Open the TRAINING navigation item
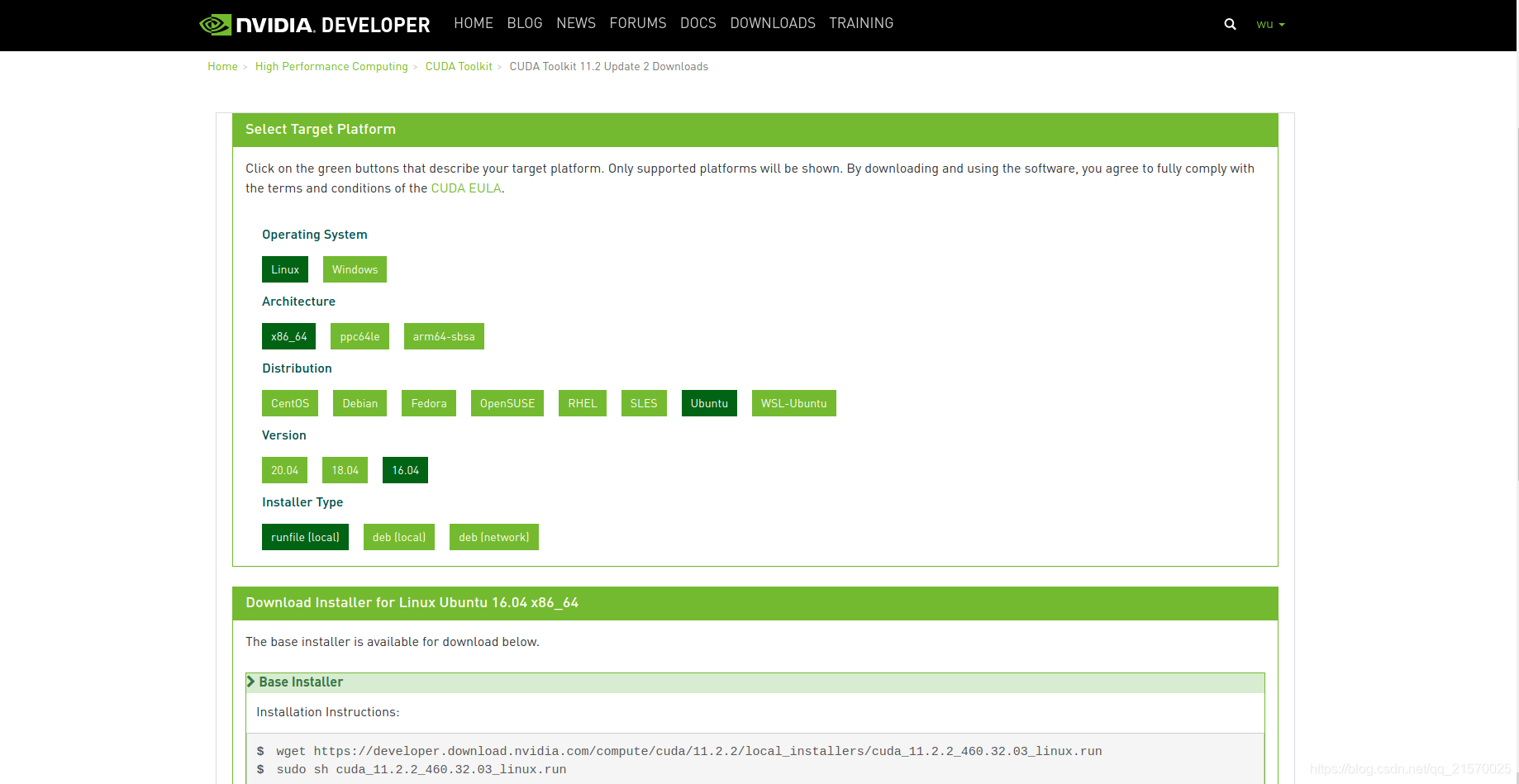The width and height of the screenshot is (1519, 784). click(861, 23)
